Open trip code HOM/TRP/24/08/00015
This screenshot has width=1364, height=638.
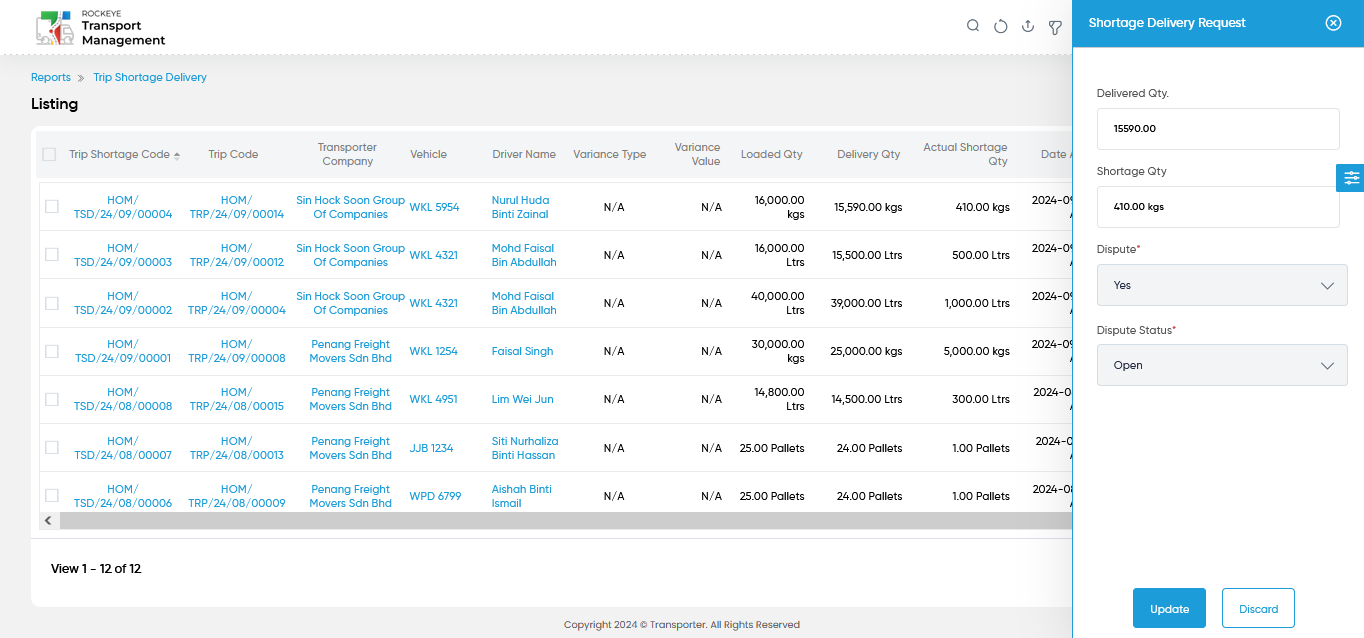pyautogui.click(x=237, y=399)
